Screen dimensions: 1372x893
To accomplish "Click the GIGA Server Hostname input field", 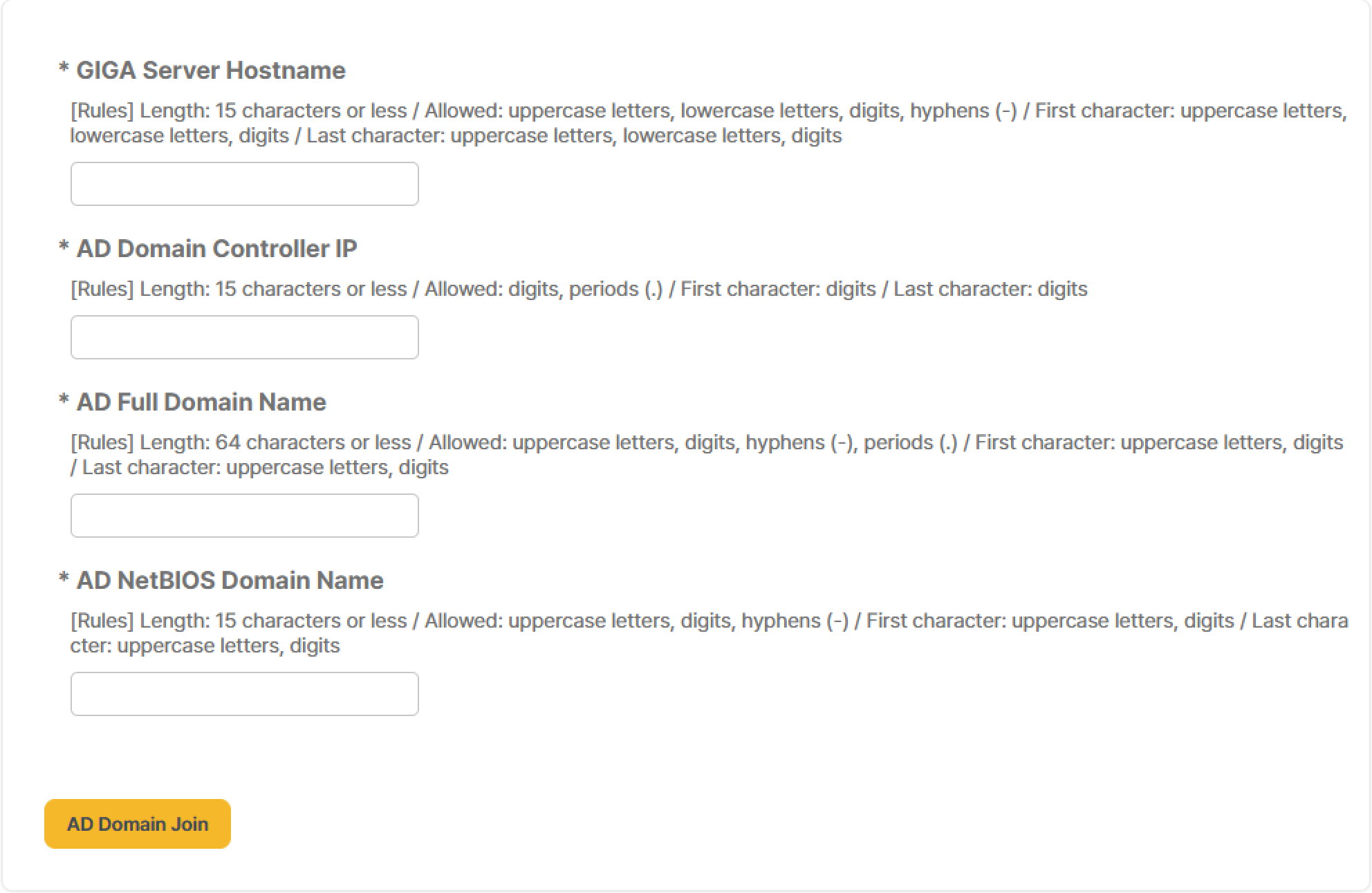I will 244,184.
